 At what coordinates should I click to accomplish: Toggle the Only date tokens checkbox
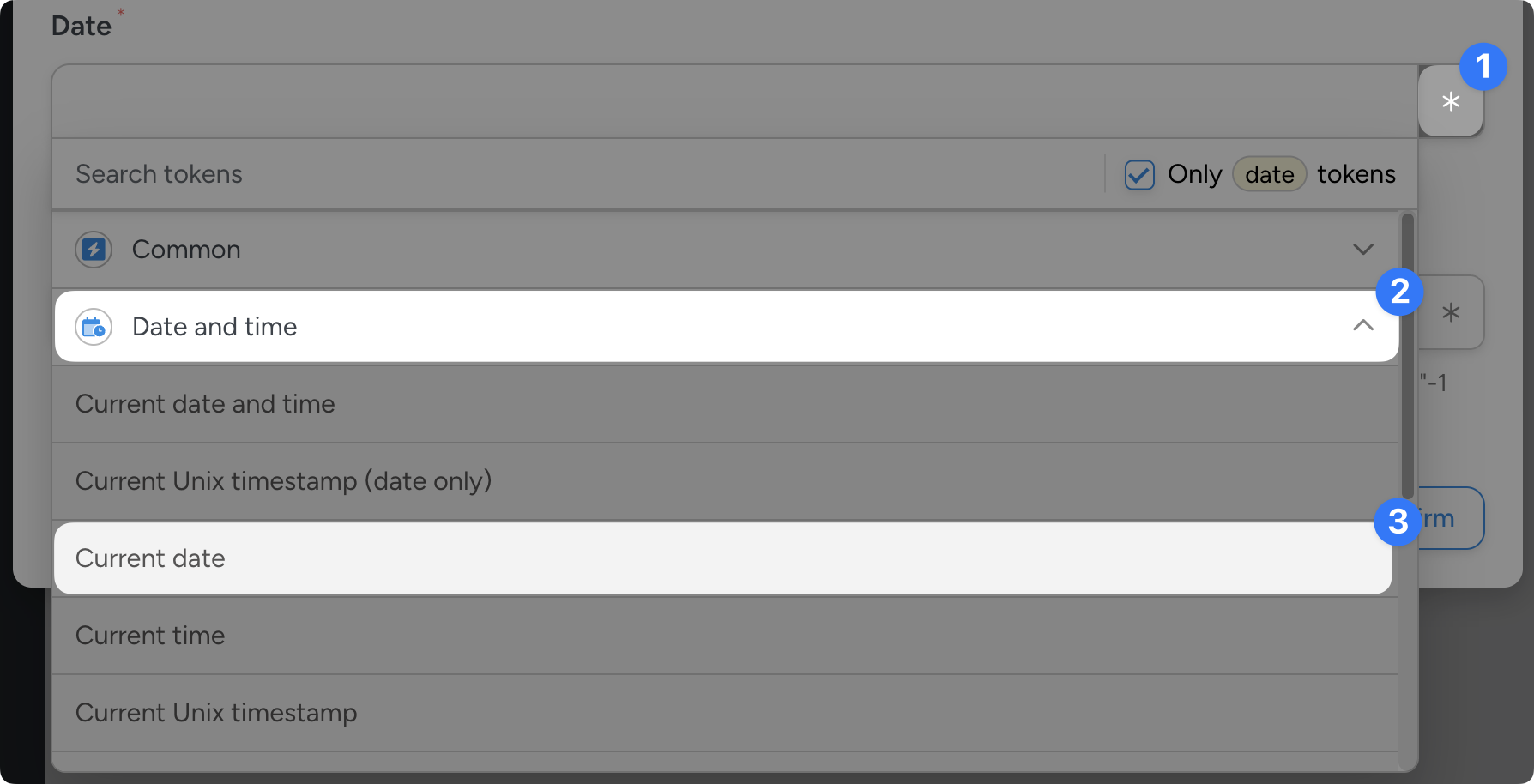(x=1139, y=175)
